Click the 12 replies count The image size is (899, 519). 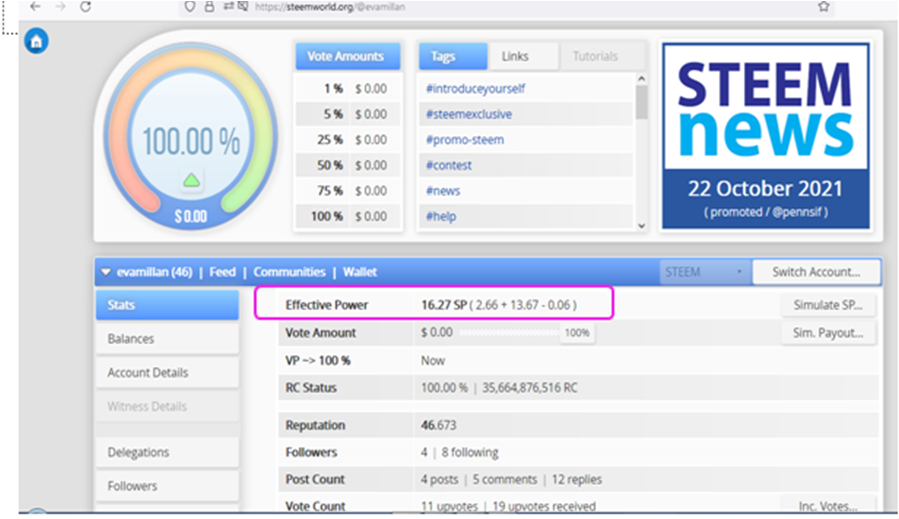click(x=577, y=479)
